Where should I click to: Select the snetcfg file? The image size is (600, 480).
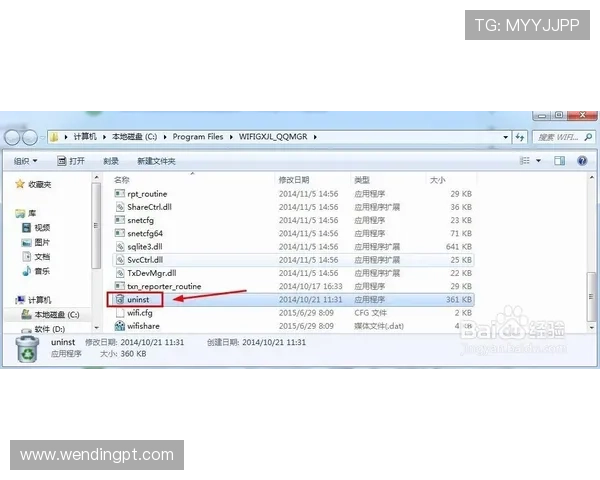[x=293, y=220]
